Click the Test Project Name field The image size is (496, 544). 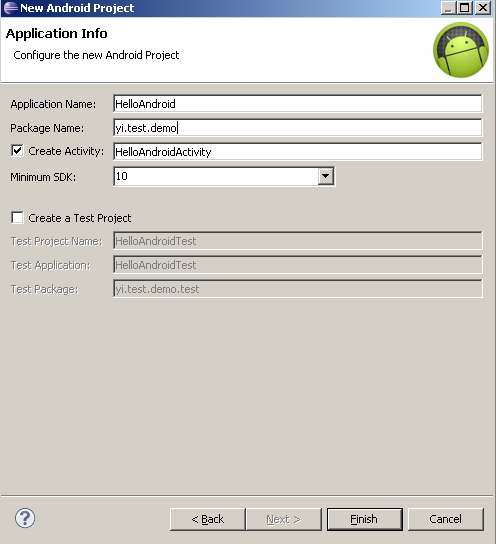click(x=298, y=241)
